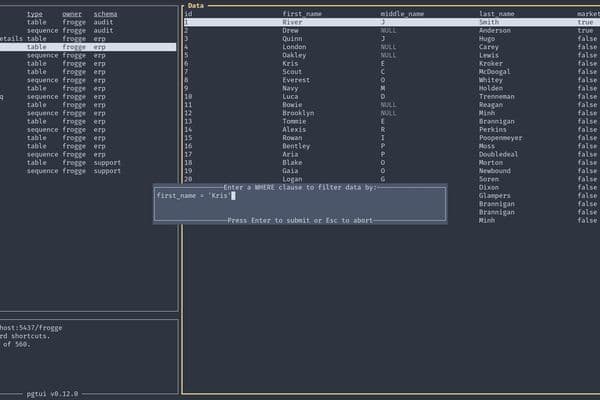
Task: Select the first_name cell 'Bentley'
Action: [296, 146]
